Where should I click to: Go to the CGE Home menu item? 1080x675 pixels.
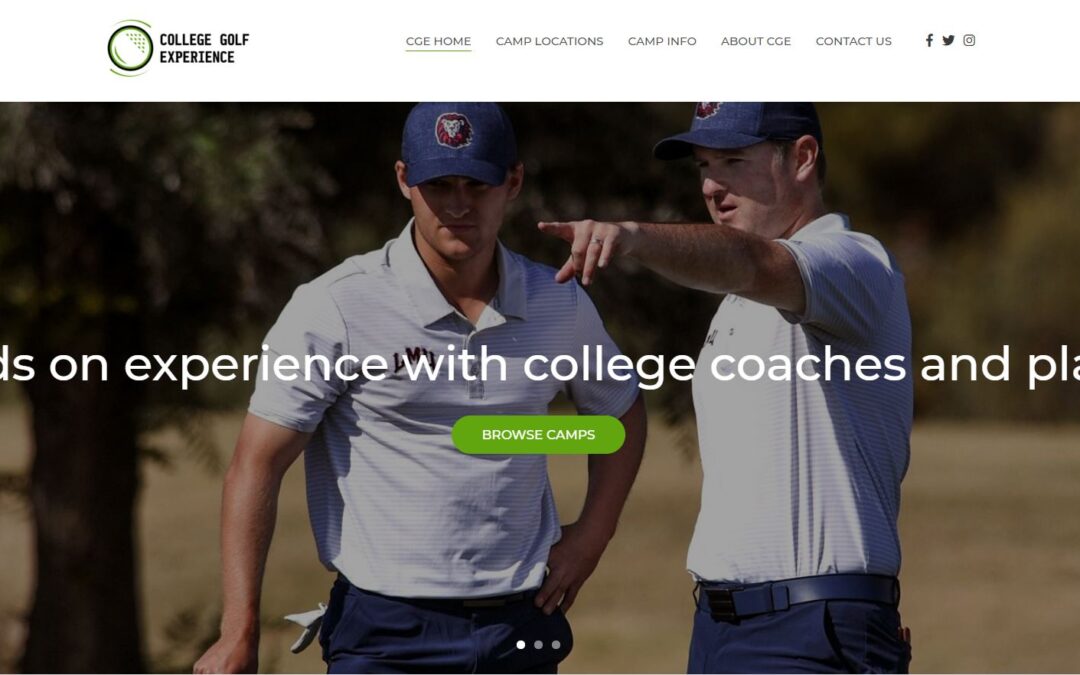pos(438,41)
